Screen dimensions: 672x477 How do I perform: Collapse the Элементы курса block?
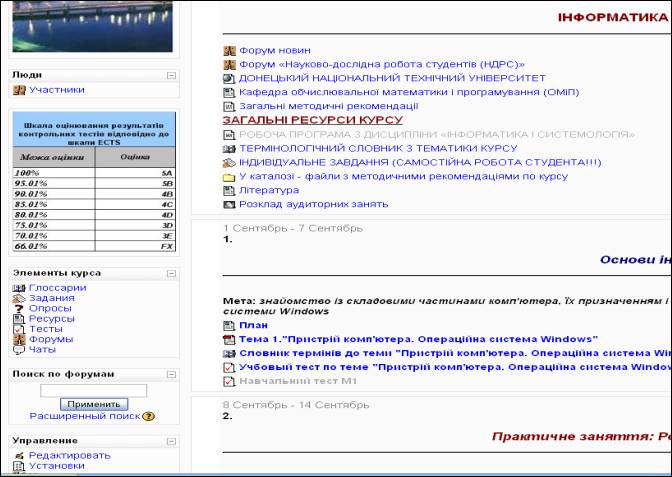pyautogui.click(x=171, y=274)
